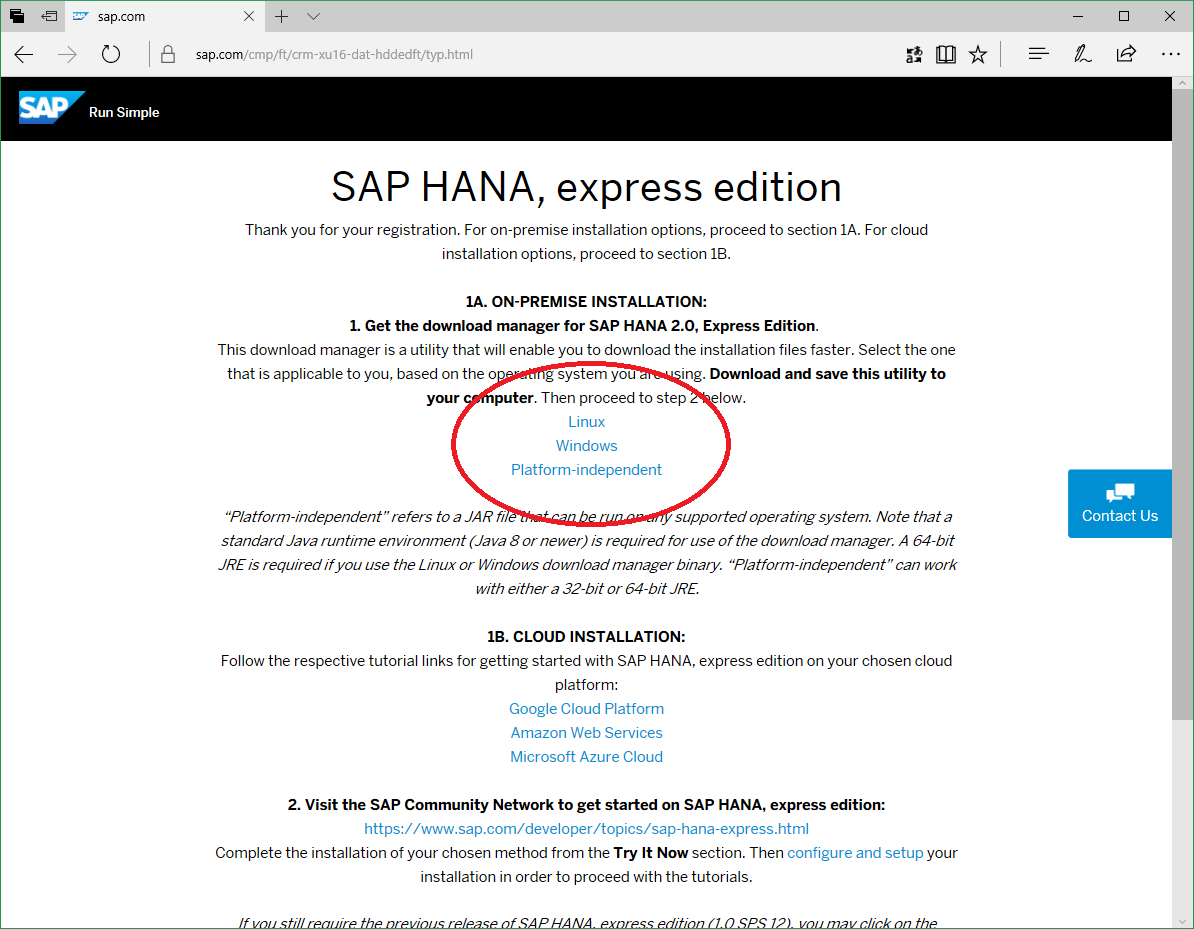Viewport: 1194px width, 929px height.
Task: Select the sap.com browser tab
Action: tap(164, 16)
